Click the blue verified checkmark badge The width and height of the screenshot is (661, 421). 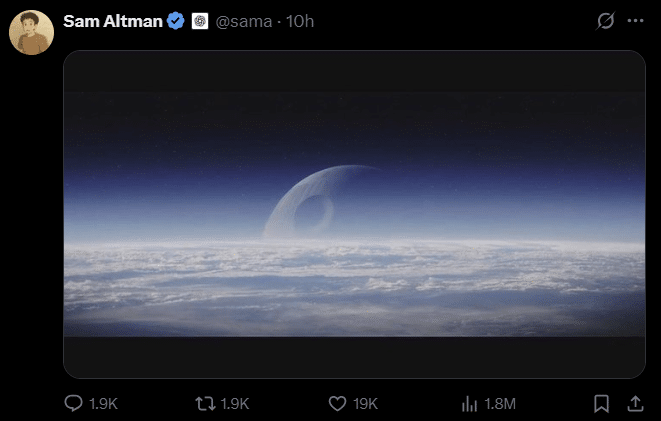click(x=175, y=21)
